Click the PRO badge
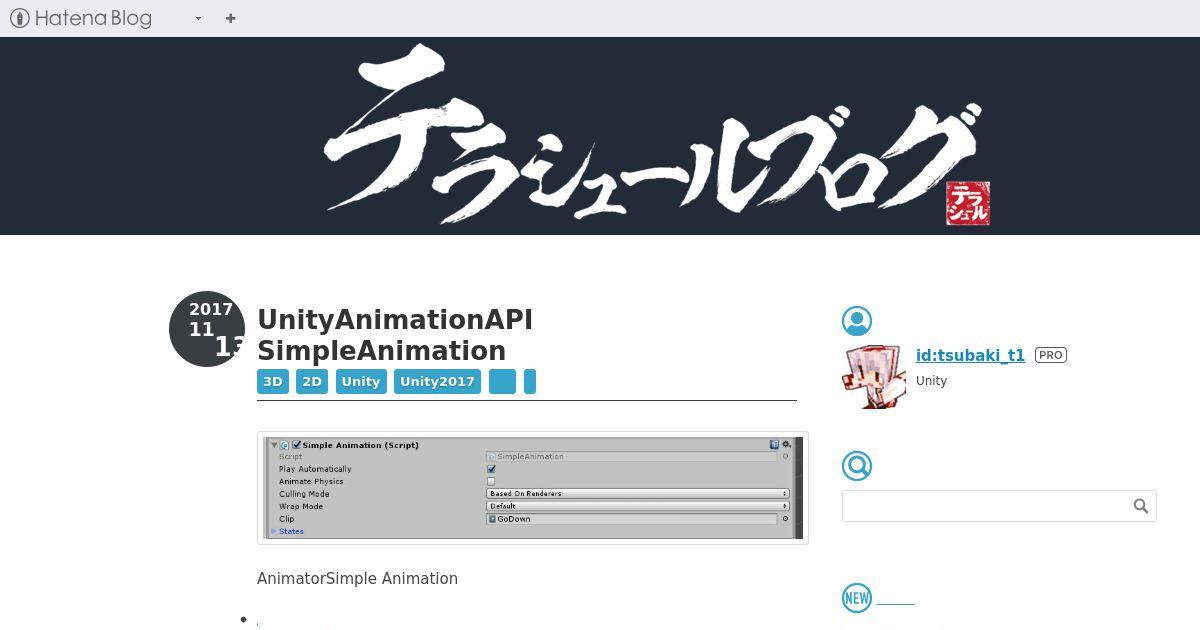This screenshot has width=1200, height=630. 1050,355
